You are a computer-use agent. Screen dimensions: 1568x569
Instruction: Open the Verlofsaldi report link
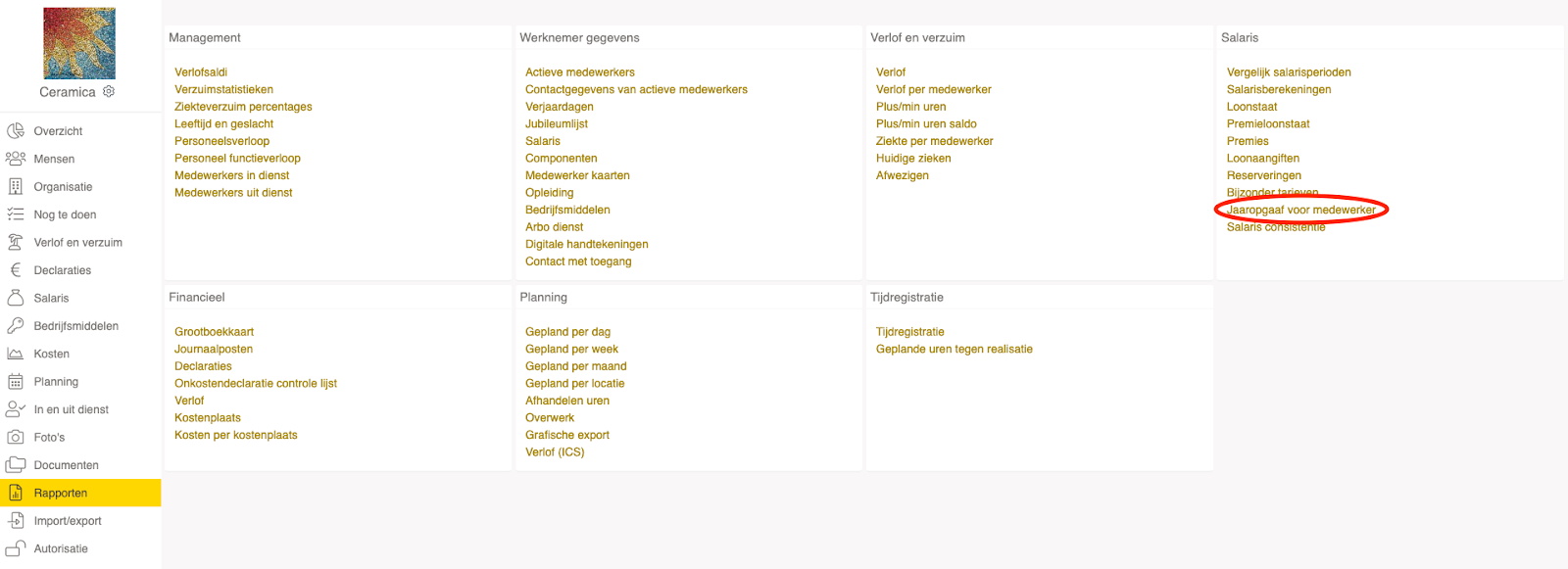[x=201, y=72]
